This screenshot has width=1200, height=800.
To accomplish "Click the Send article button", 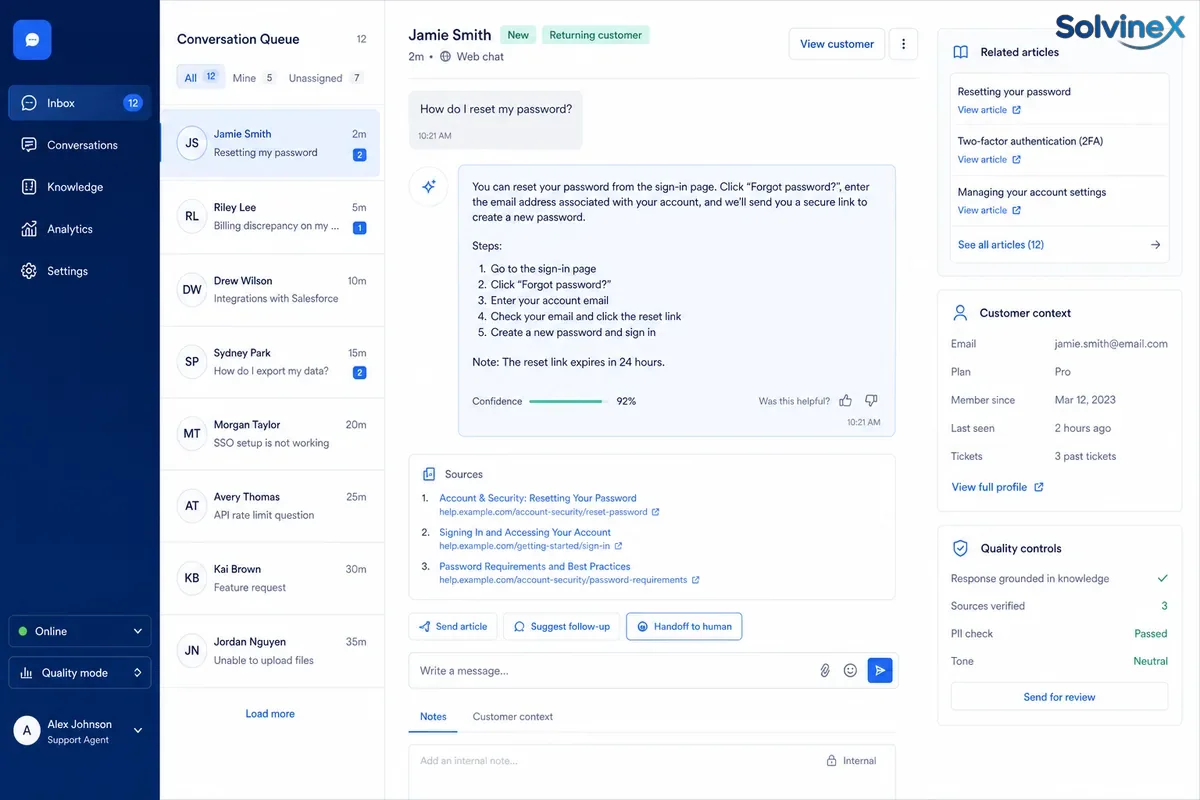I will (453, 627).
